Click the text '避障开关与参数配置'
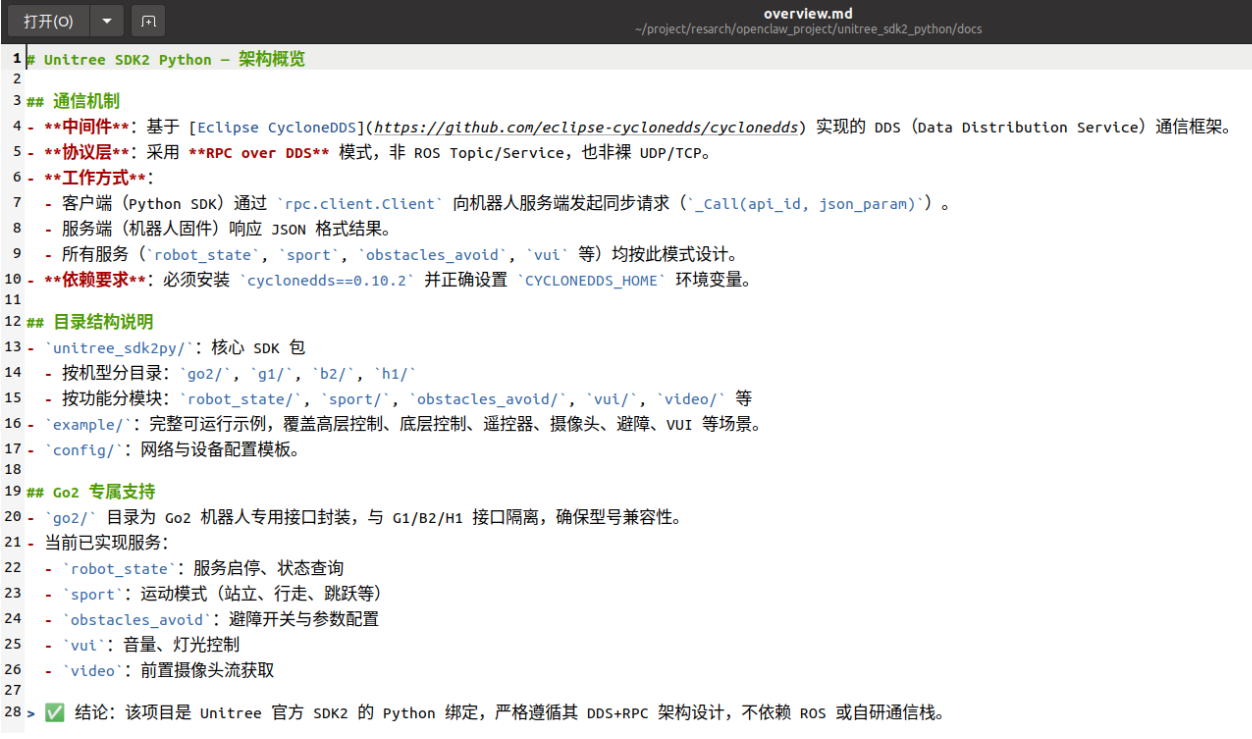The image size is (1252, 739). click(304, 619)
